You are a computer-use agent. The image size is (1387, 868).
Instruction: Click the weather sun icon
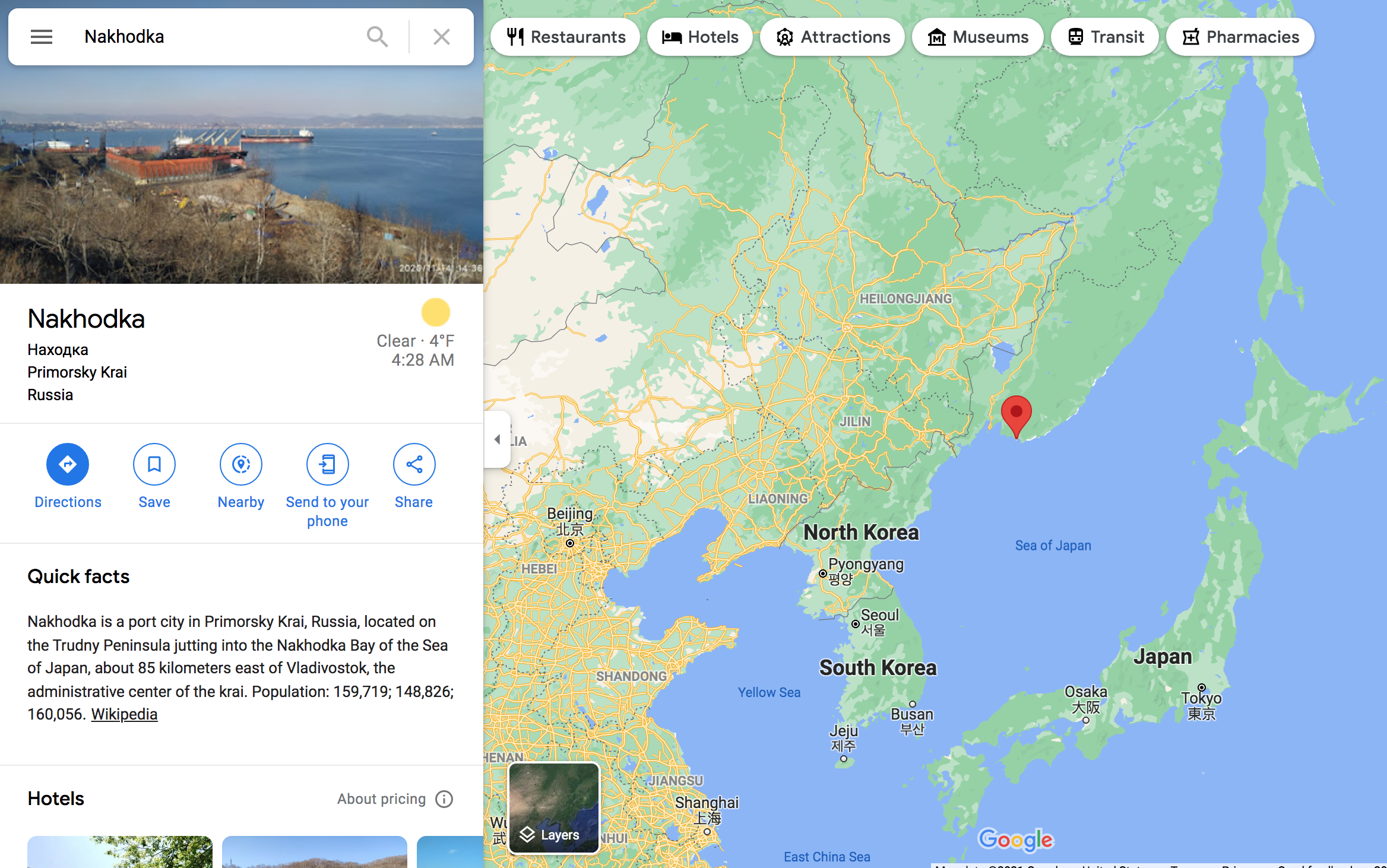pyautogui.click(x=436, y=312)
